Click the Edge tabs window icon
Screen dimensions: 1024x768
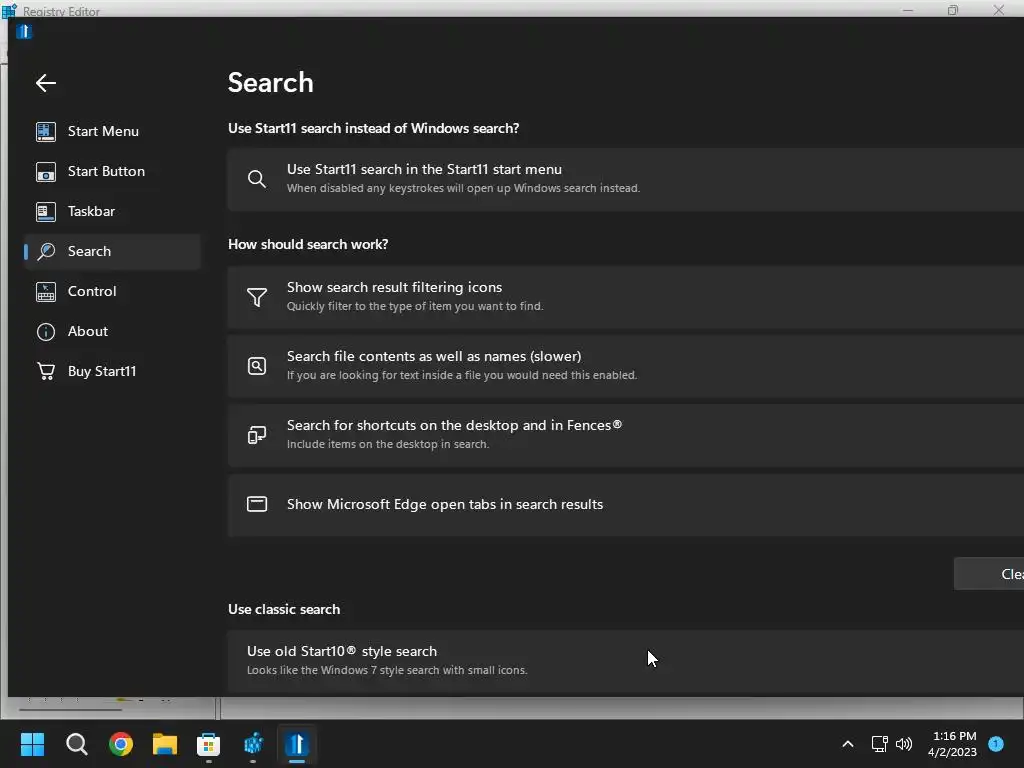click(257, 504)
